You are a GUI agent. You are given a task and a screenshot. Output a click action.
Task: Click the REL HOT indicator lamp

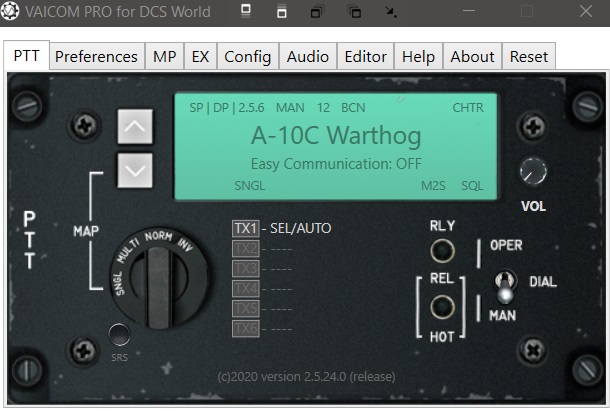coord(442,307)
